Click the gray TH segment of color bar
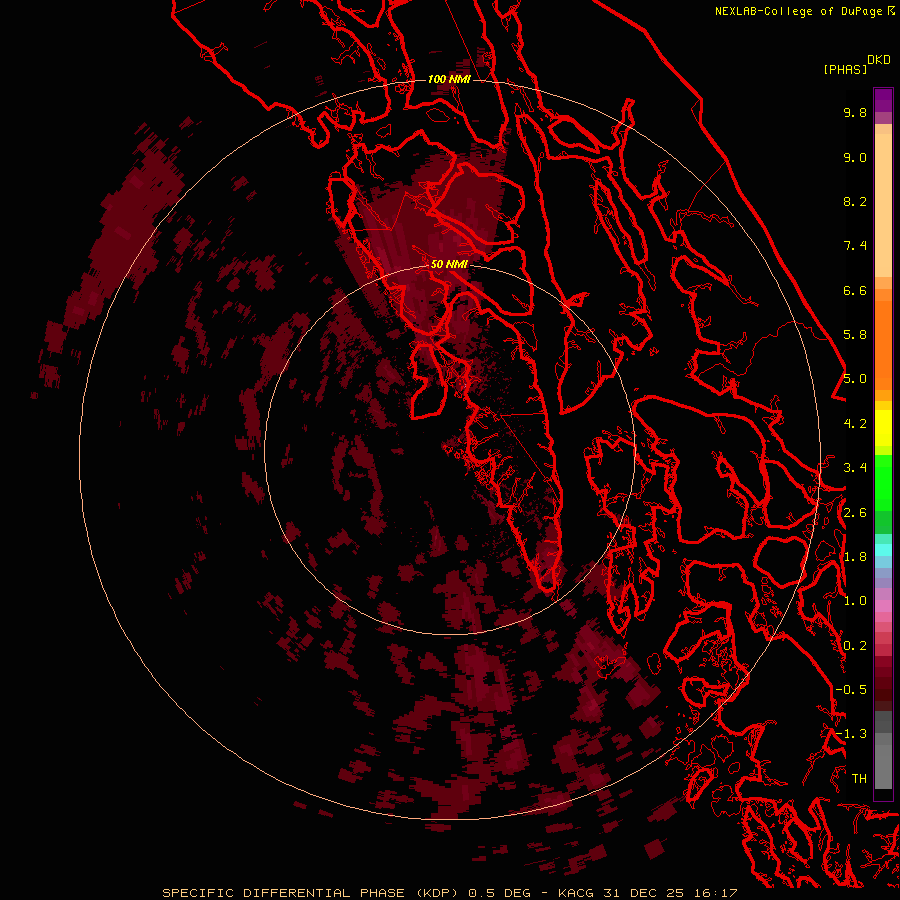The width and height of the screenshot is (900, 900). 883,763
